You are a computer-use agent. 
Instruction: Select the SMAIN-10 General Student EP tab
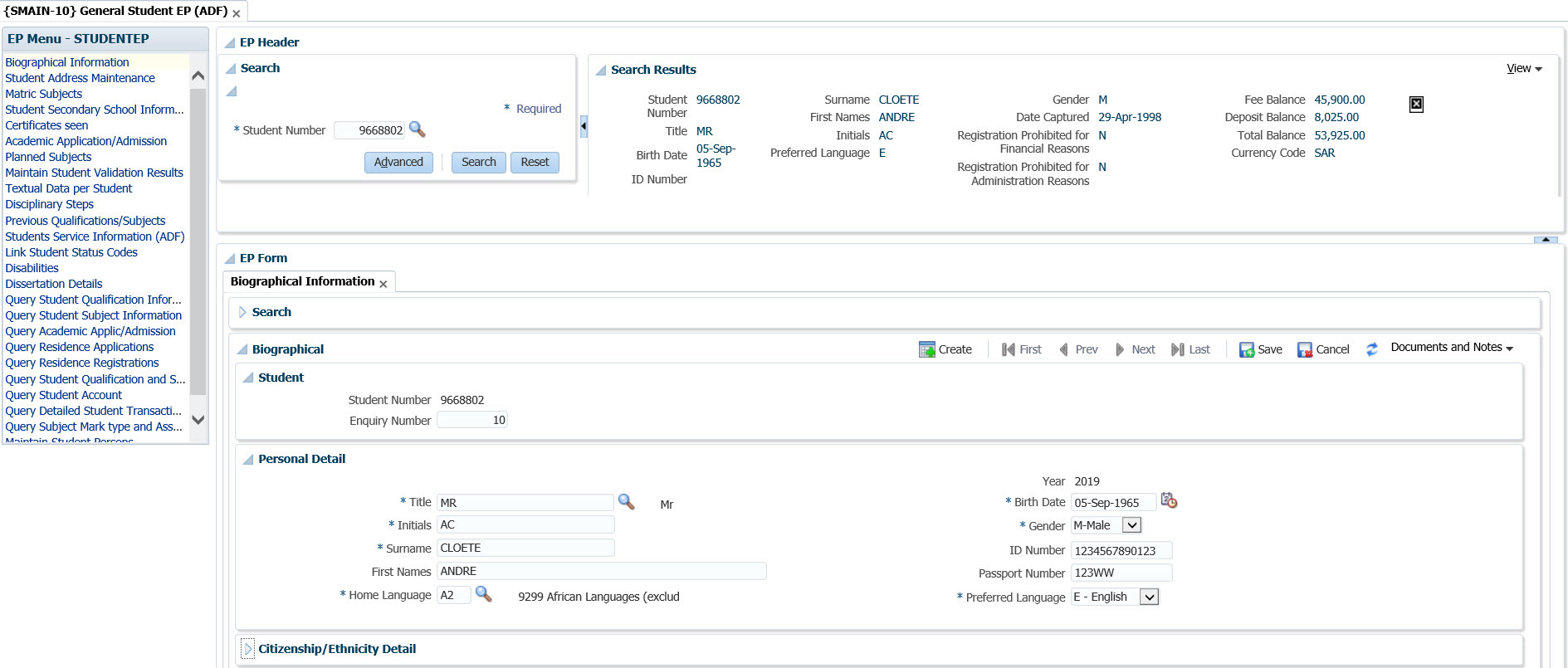115,11
